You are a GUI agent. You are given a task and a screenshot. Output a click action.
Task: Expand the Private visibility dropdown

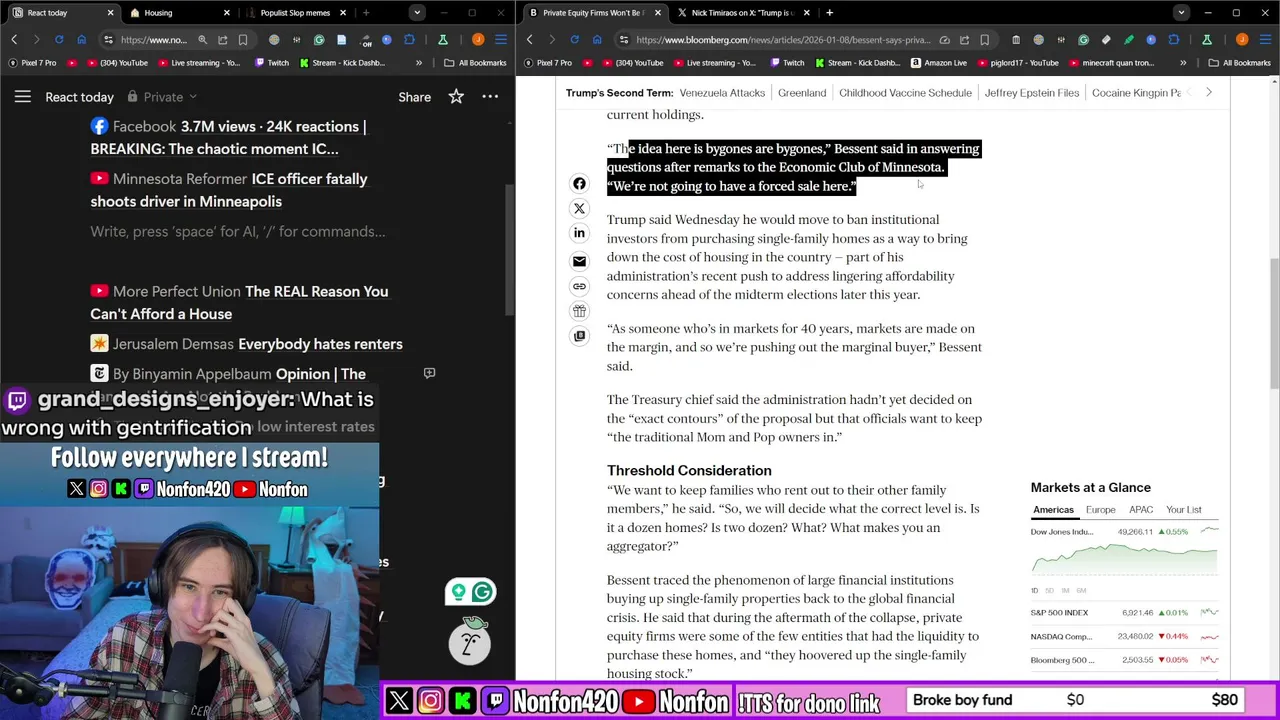point(162,97)
